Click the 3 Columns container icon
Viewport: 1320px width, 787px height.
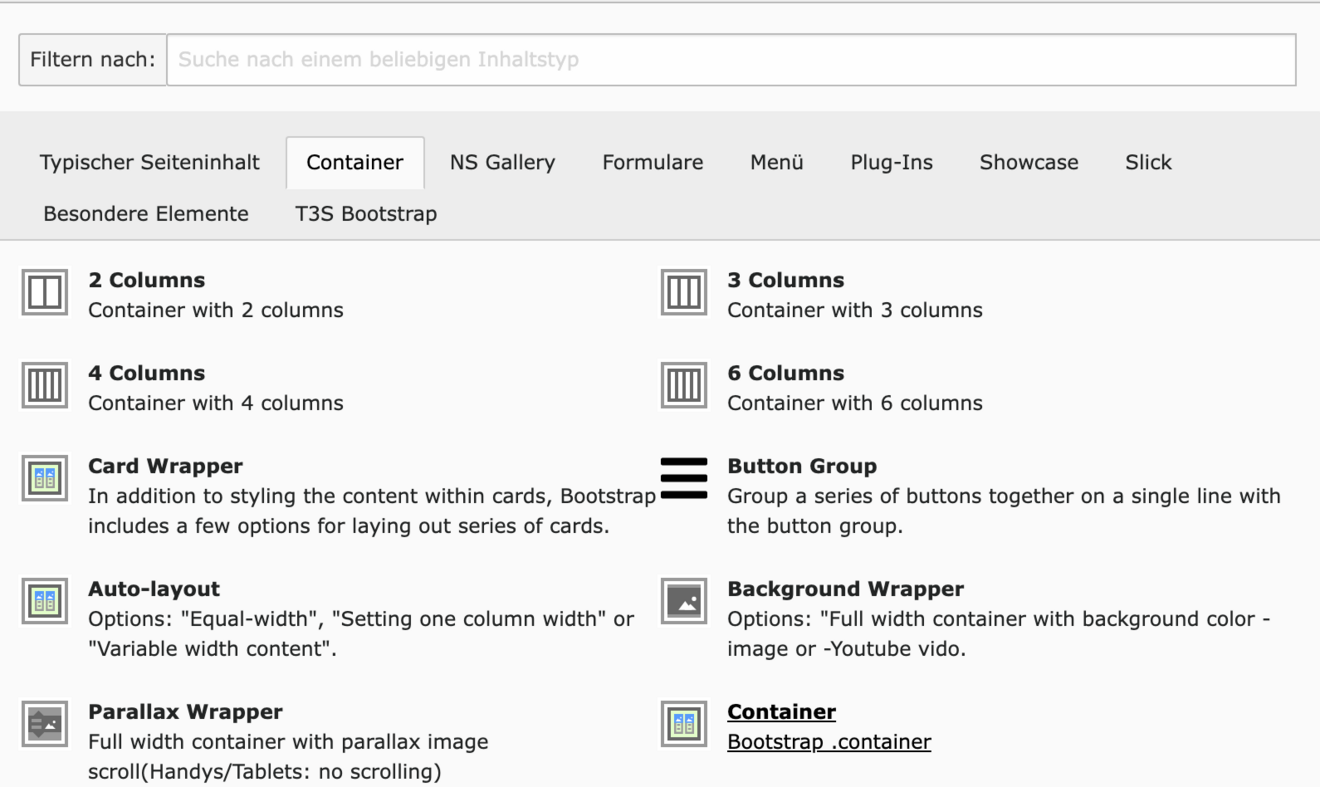pos(684,293)
